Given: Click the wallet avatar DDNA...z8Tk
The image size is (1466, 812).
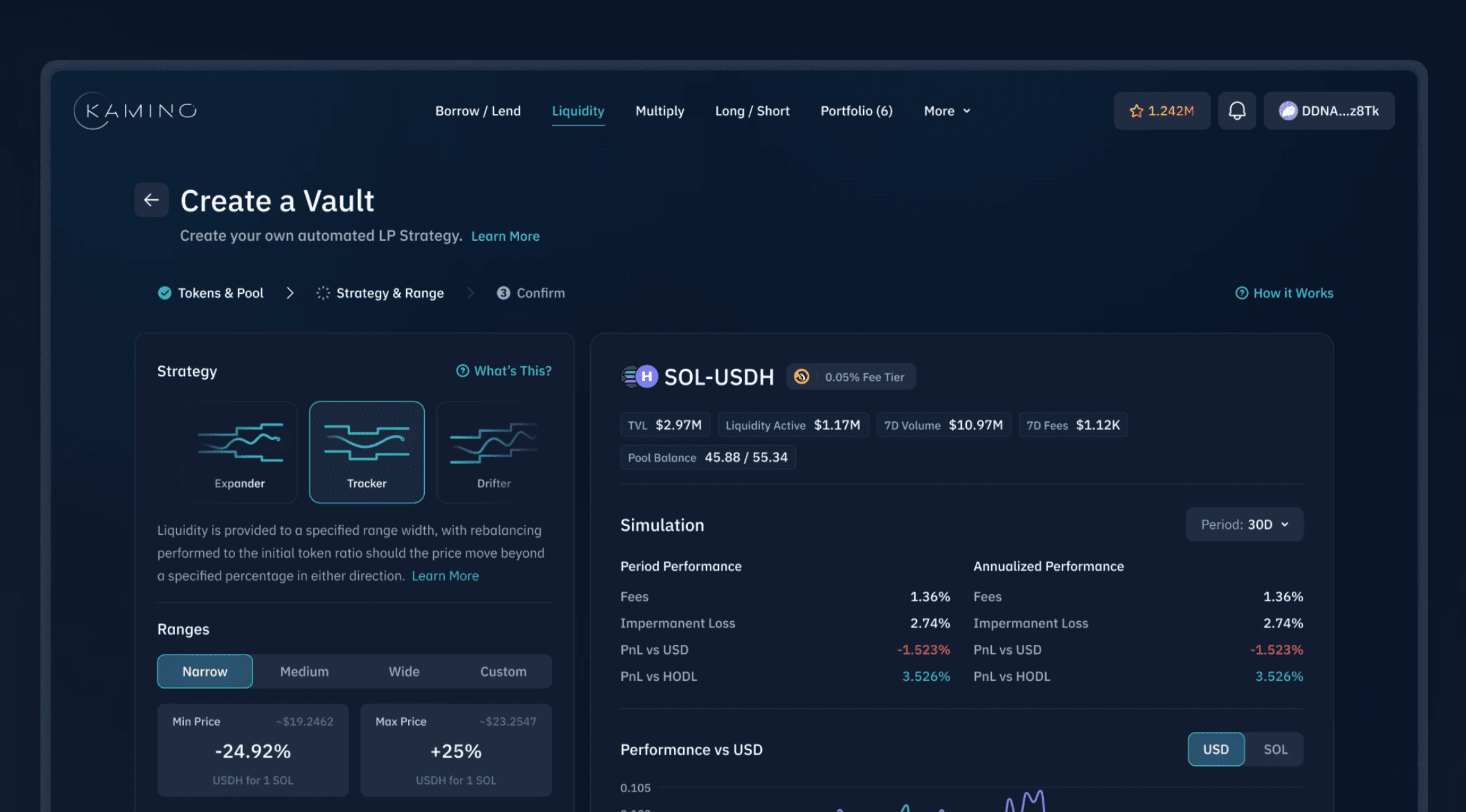Looking at the screenshot, I should pos(1329,111).
